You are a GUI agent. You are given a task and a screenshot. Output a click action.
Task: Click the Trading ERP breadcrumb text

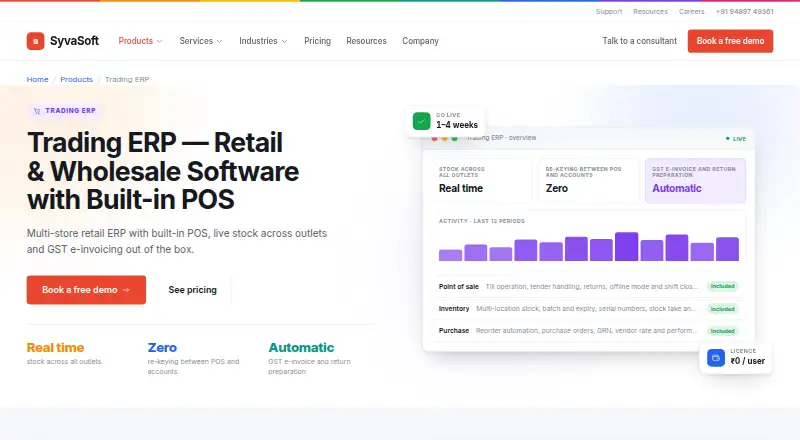(x=127, y=80)
